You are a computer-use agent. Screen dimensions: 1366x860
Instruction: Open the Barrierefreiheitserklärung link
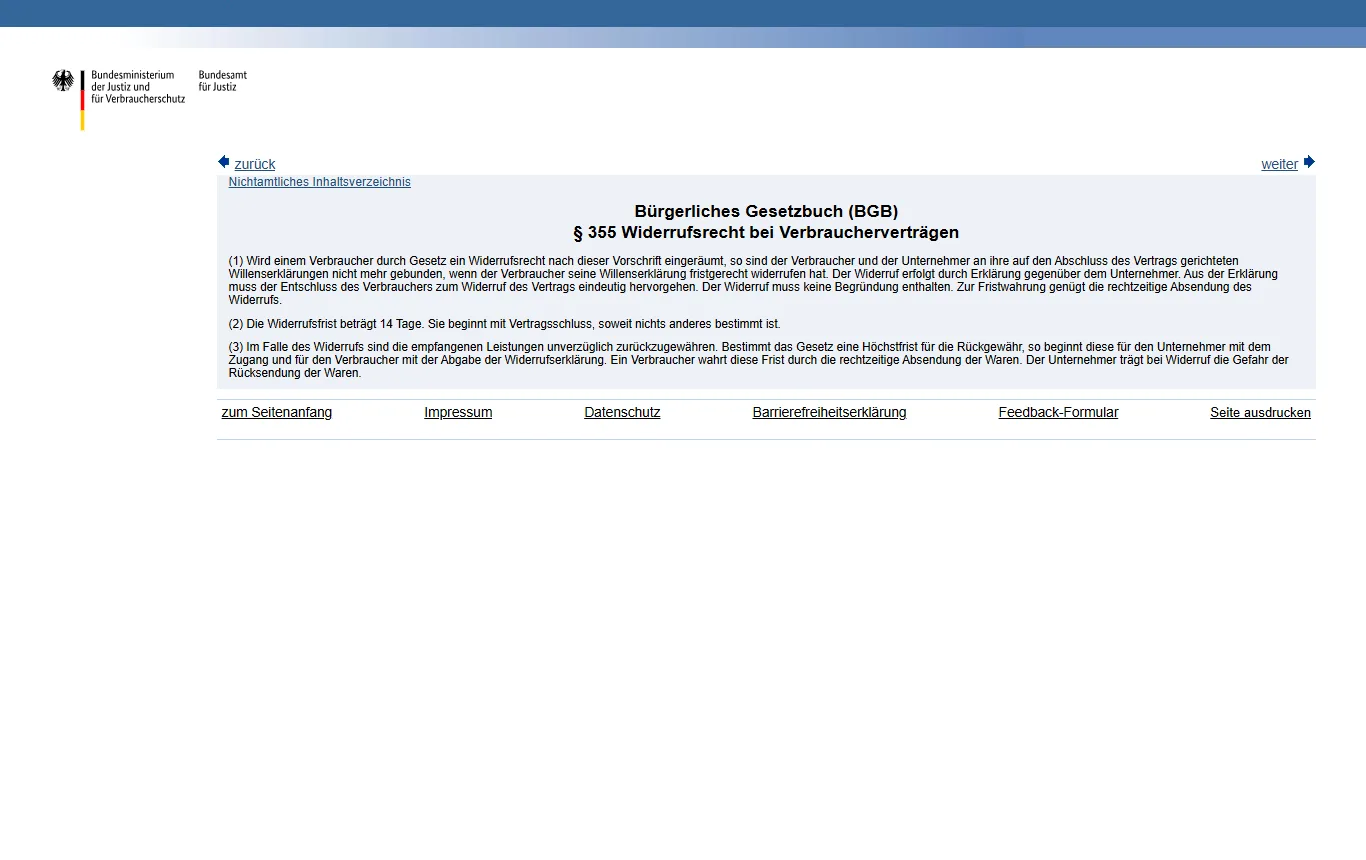click(829, 412)
